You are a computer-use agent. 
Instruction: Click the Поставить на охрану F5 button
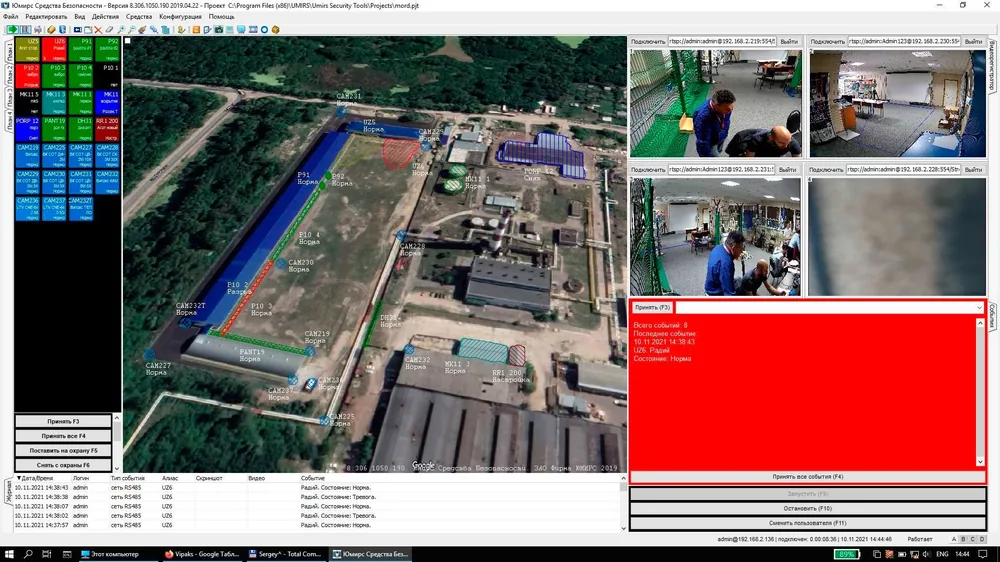63,450
